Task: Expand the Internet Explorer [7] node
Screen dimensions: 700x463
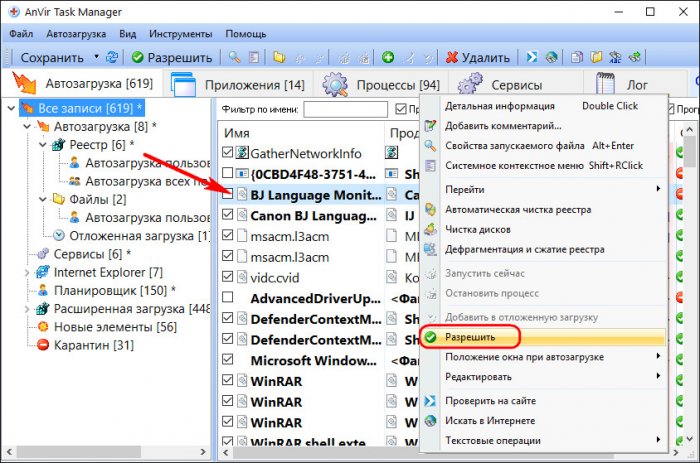Action: click(x=27, y=272)
